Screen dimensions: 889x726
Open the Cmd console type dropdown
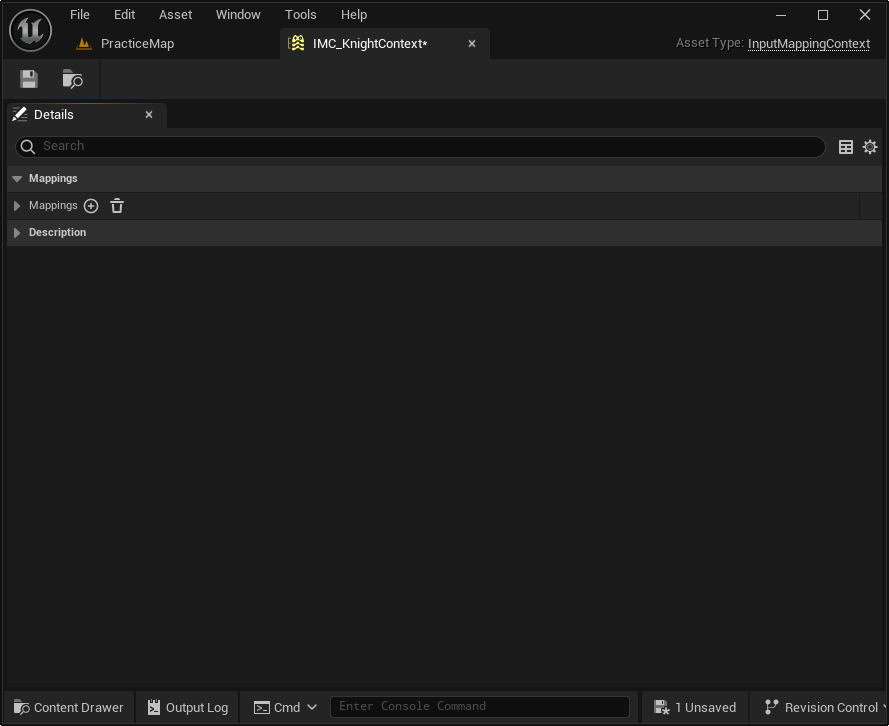285,707
